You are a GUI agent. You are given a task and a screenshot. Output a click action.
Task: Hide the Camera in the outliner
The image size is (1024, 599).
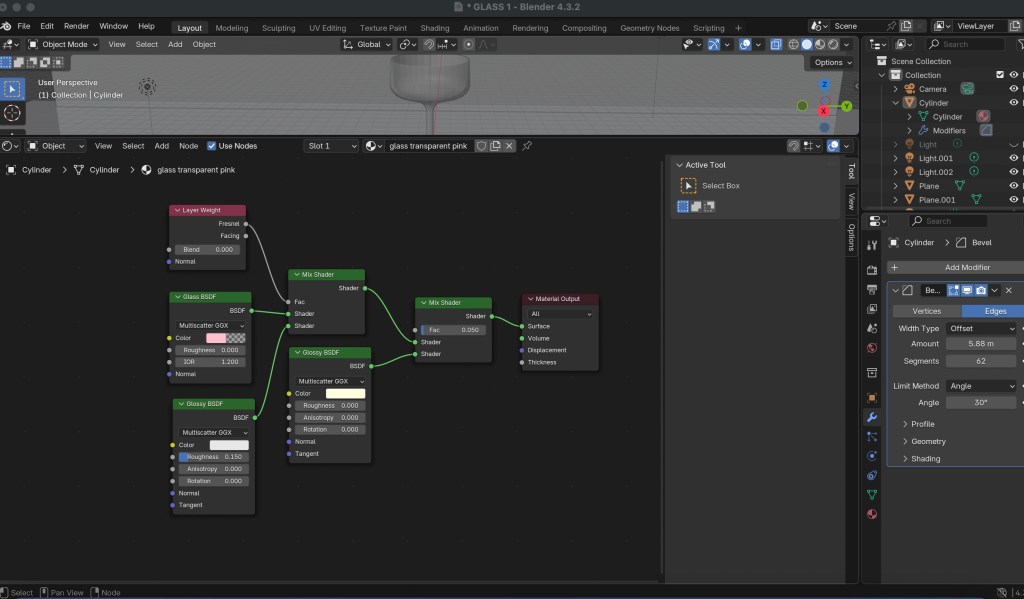pyautogui.click(x=1014, y=89)
